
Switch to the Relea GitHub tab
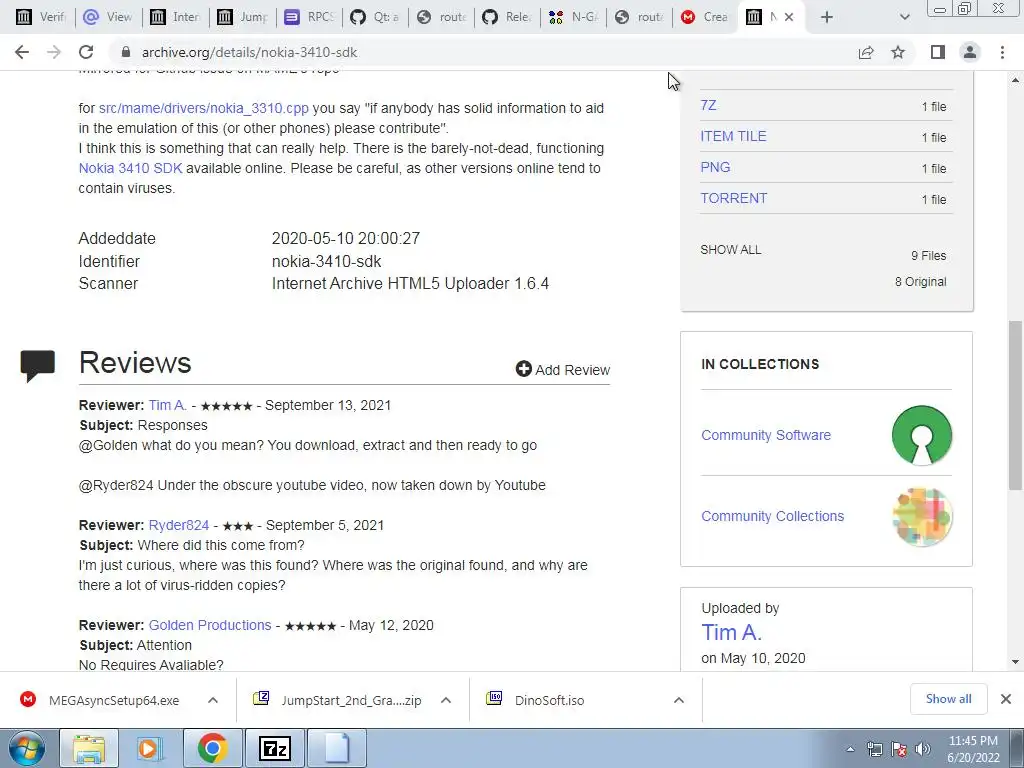[x=507, y=17]
